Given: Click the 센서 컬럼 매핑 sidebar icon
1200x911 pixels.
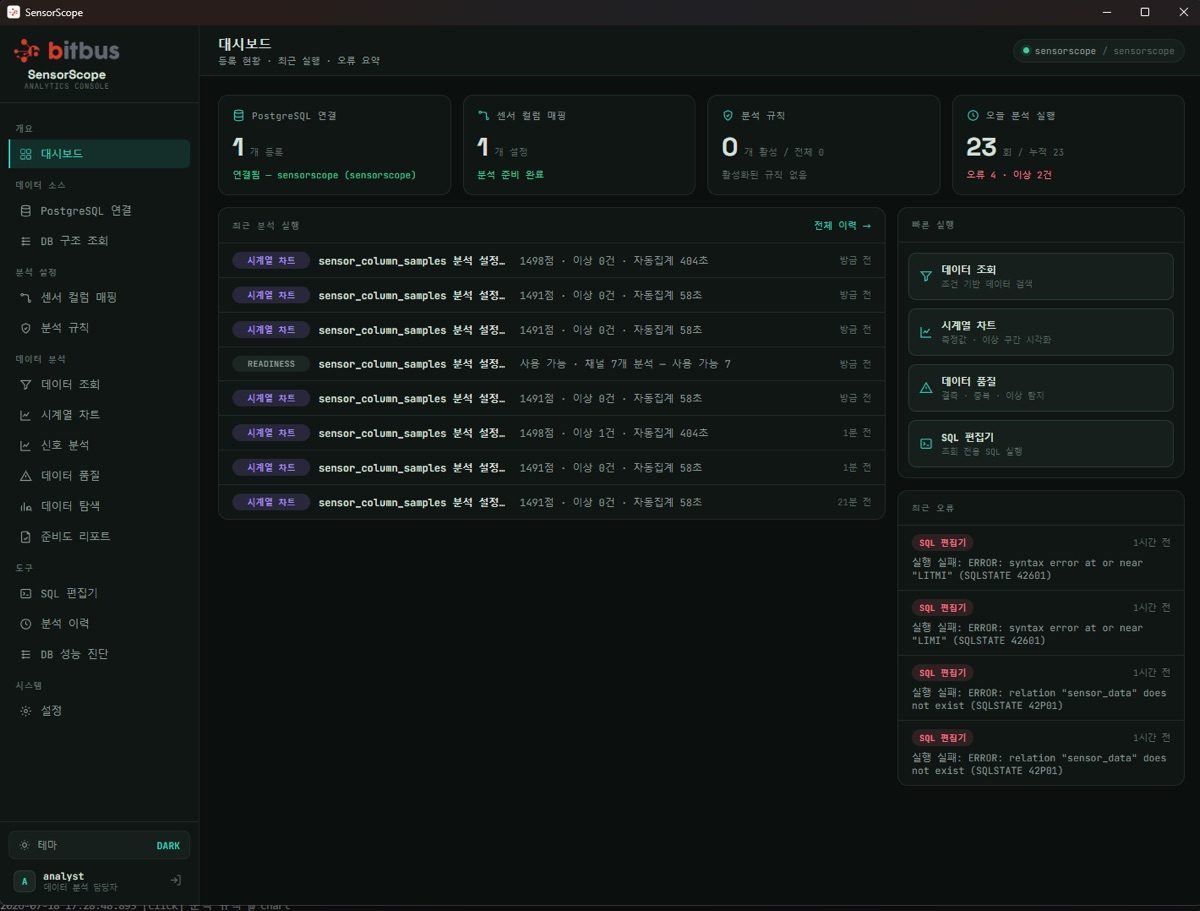Looking at the screenshot, I should pos(25,298).
